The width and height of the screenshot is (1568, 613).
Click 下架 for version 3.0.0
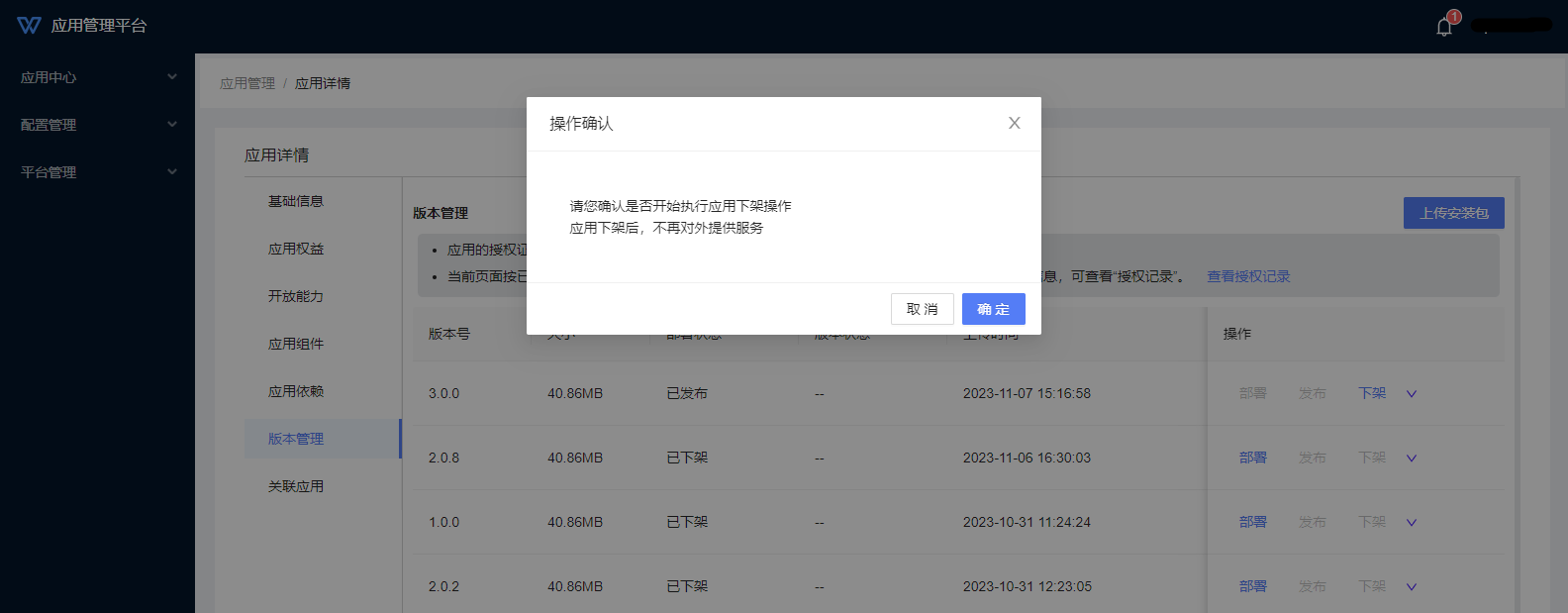(x=1372, y=393)
